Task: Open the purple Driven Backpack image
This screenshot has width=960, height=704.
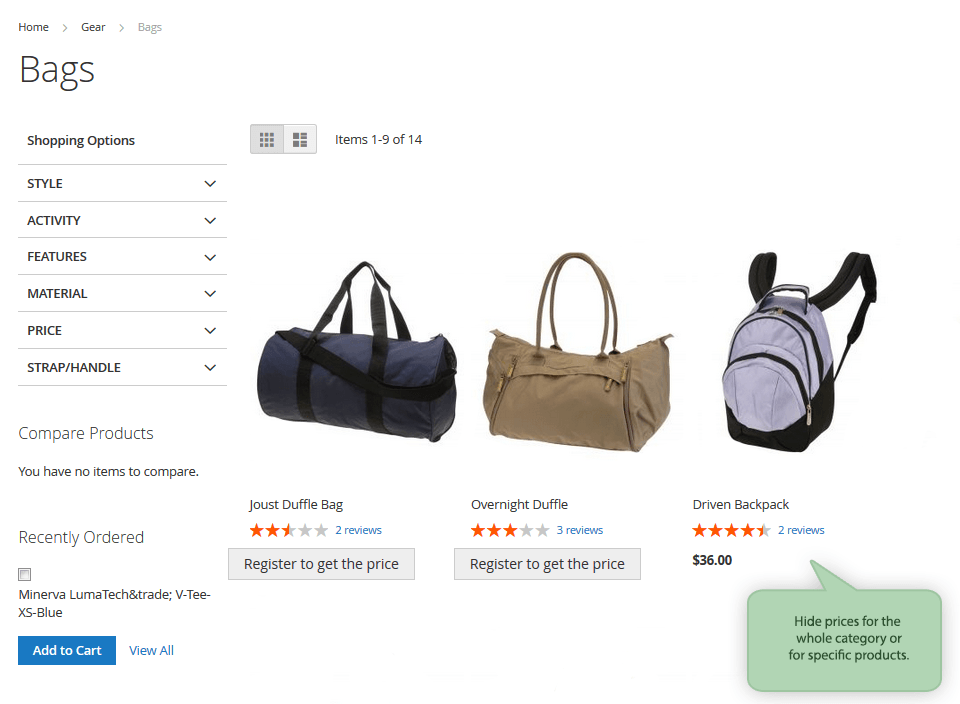Action: tap(799, 351)
